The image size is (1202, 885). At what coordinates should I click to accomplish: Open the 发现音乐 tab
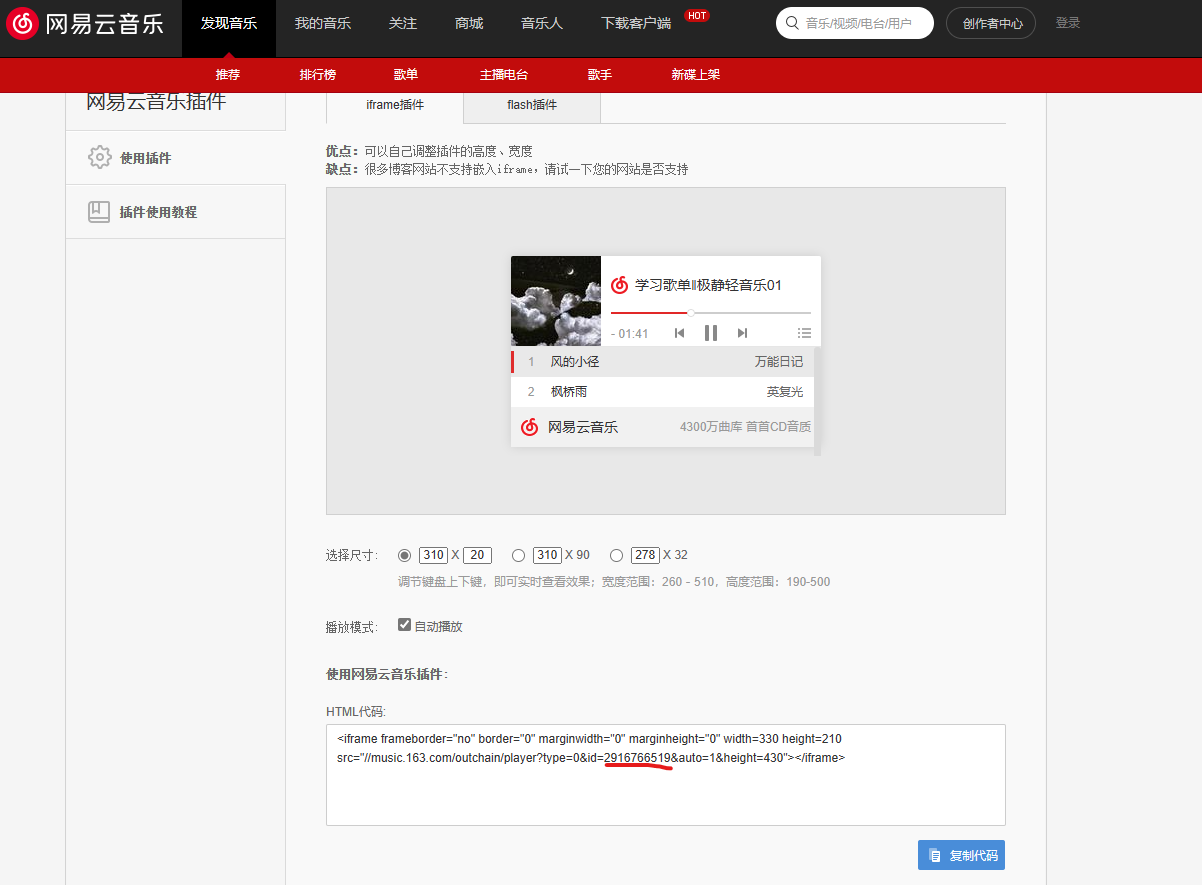pyautogui.click(x=229, y=23)
